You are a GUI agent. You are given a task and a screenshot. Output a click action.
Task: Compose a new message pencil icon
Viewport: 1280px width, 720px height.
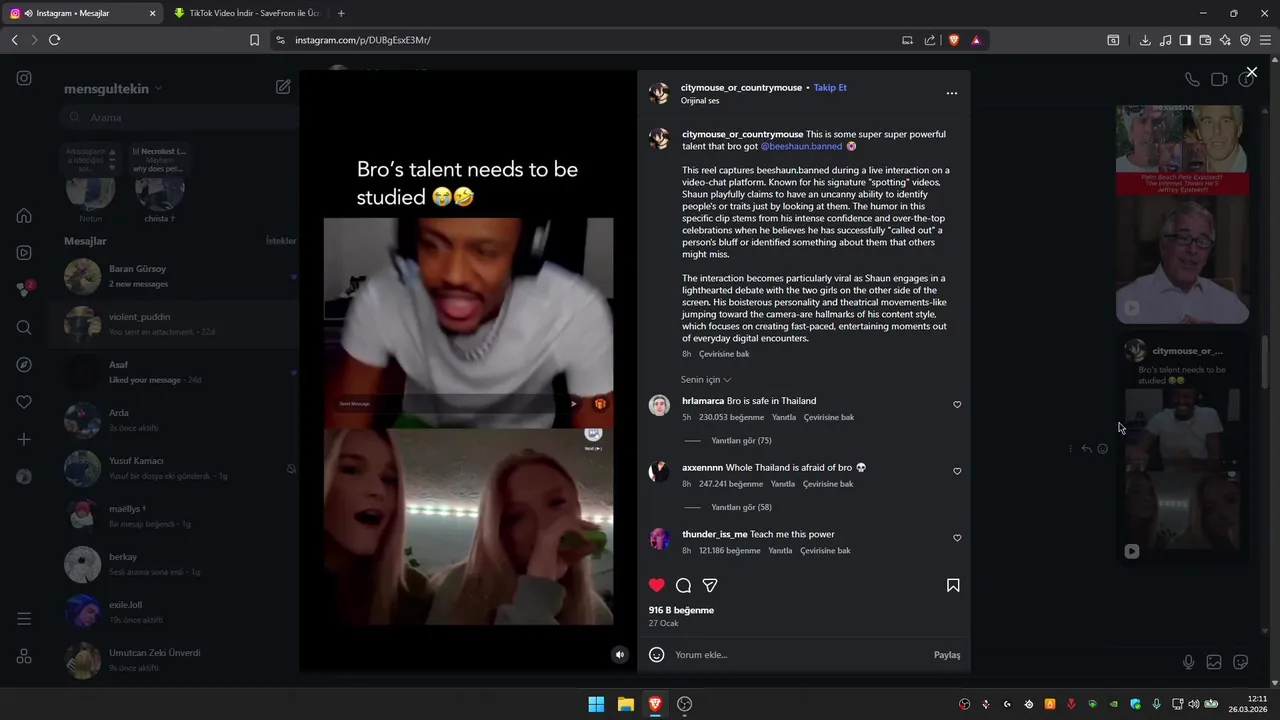tap(283, 87)
